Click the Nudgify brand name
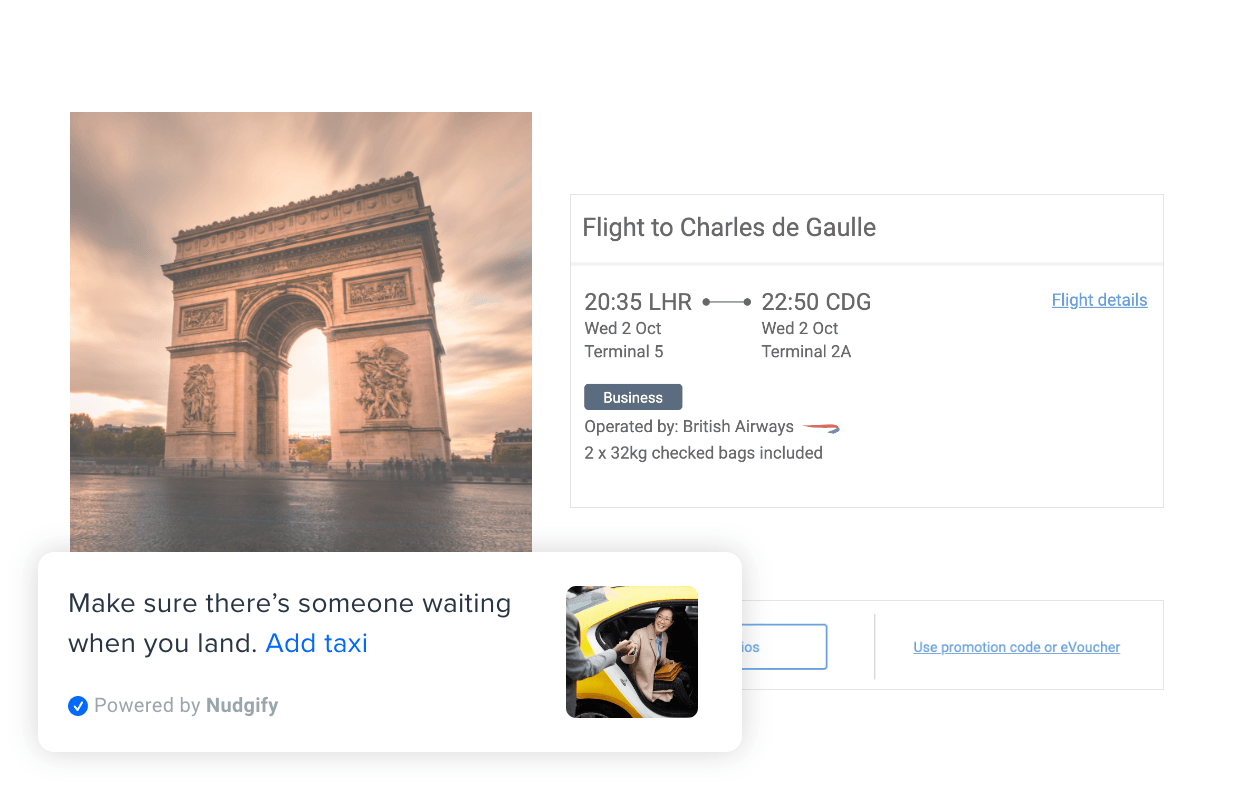Viewport: 1234px width, 792px height. pyautogui.click(x=242, y=706)
